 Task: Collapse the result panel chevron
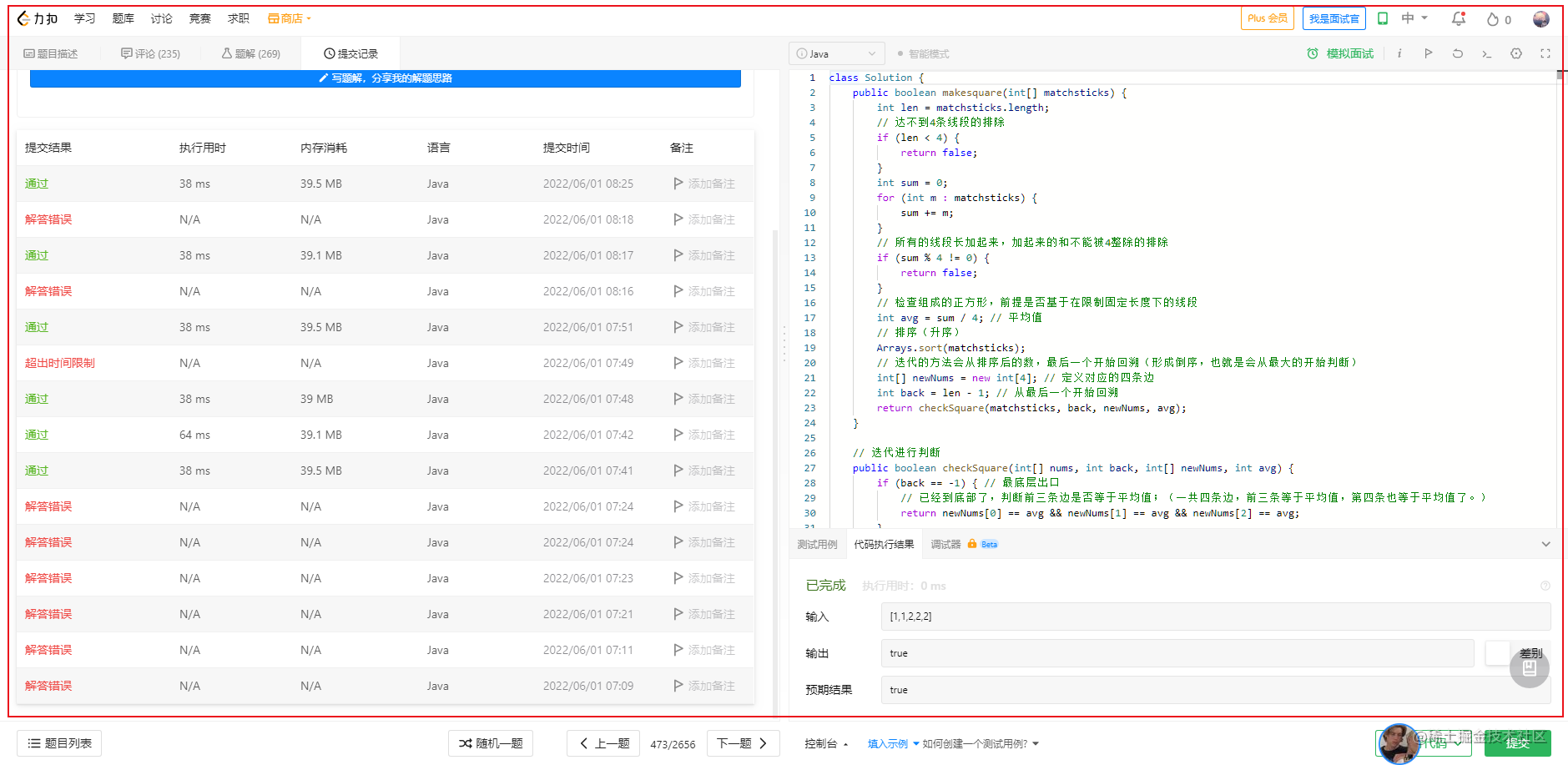1545,544
